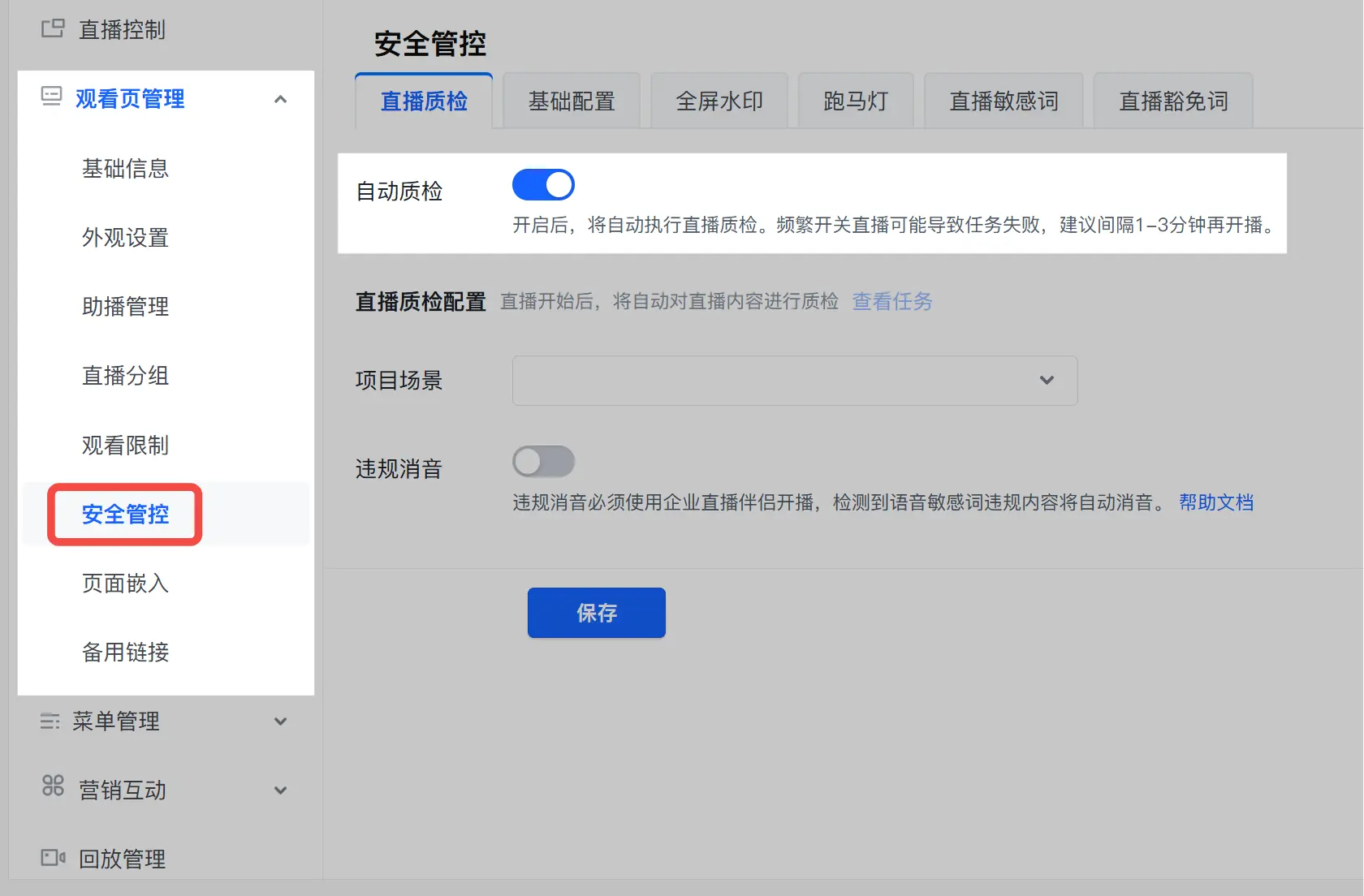The image size is (1364, 896).
Task: Open the 全屏水印 tab
Action: coord(719,101)
